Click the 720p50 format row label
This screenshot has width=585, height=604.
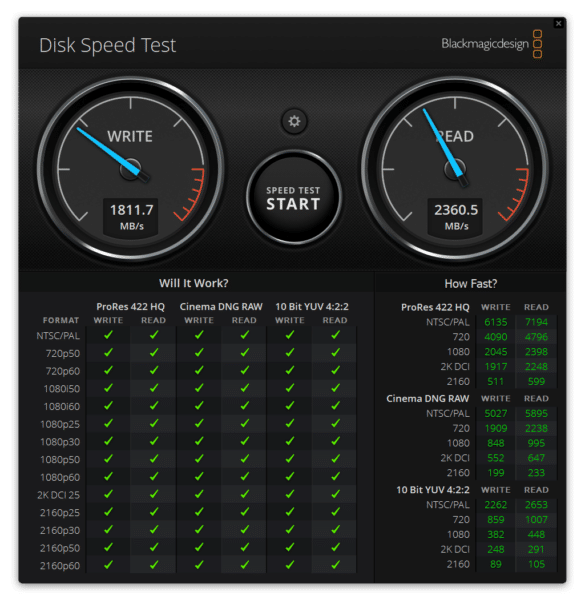[x=63, y=354]
